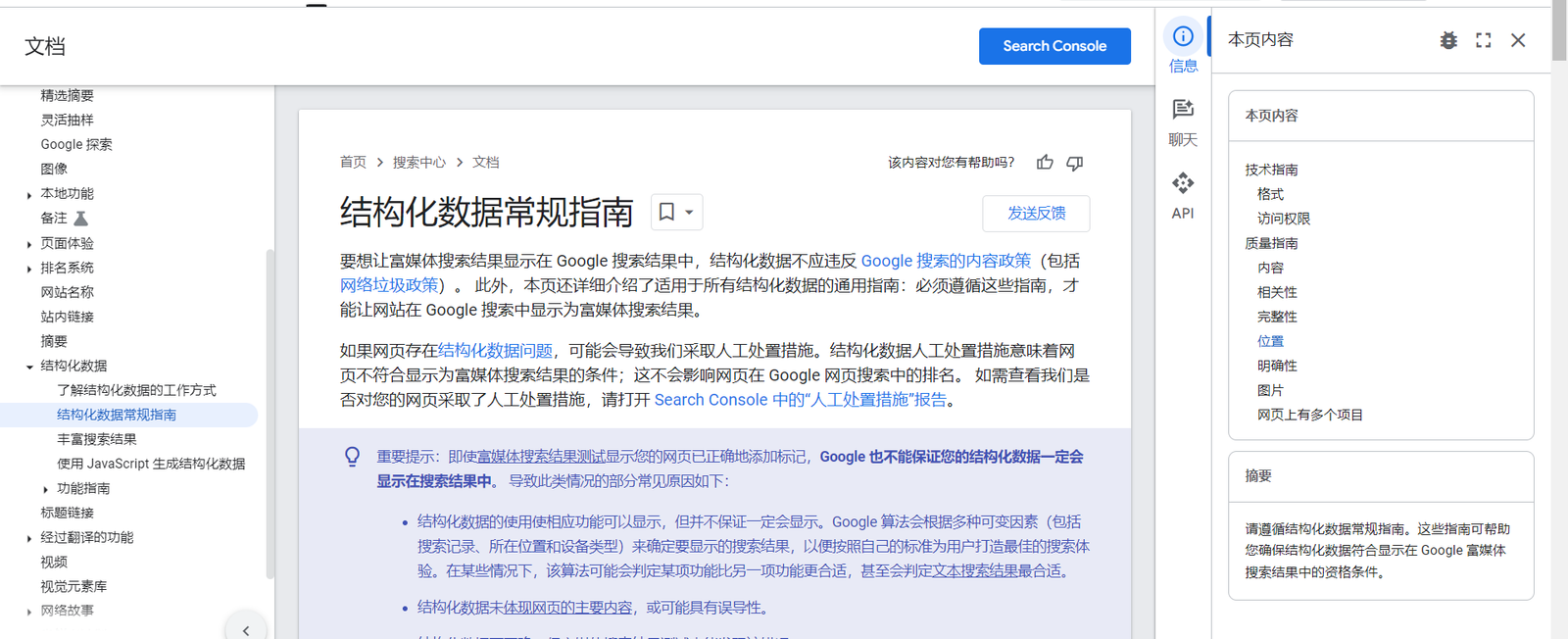Jump to 相关性 in page contents
This screenshot has width=1568, height=639.
[x=1277, y=292]
